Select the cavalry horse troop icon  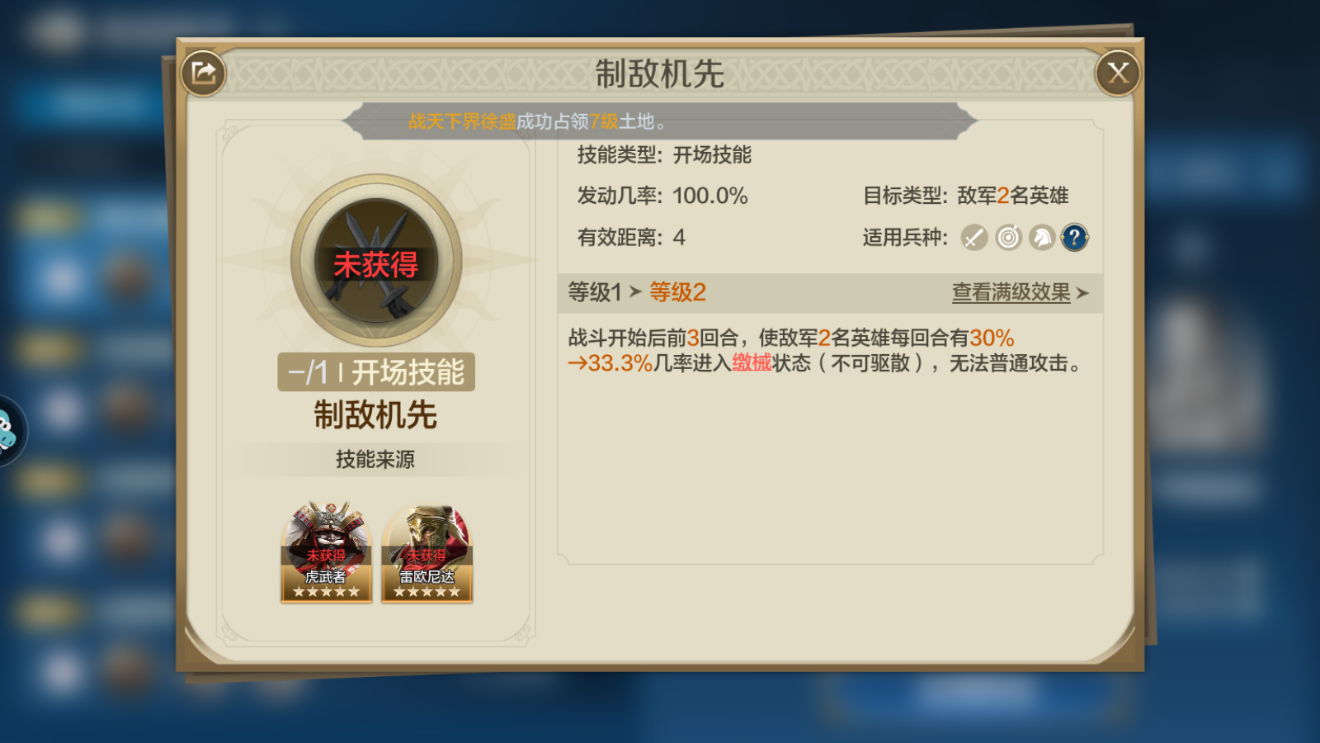(1042, 238)
